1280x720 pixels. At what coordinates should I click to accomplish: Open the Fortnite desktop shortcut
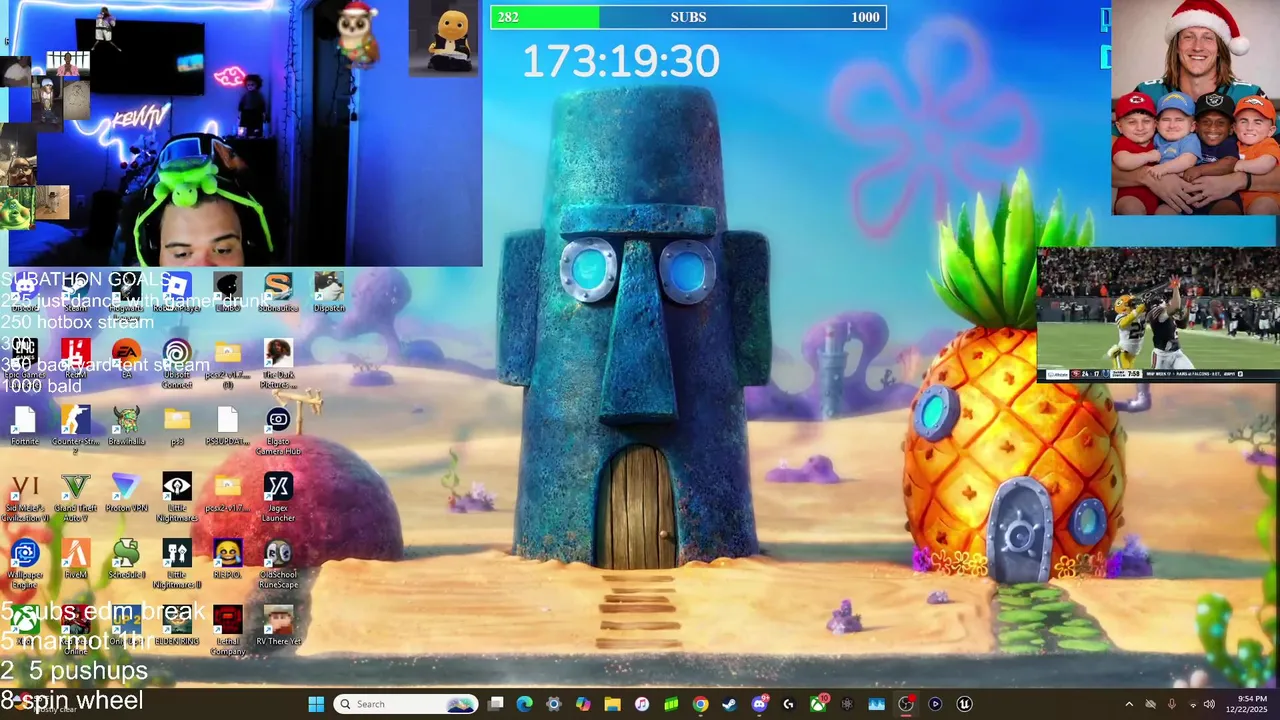pos(25,425)
